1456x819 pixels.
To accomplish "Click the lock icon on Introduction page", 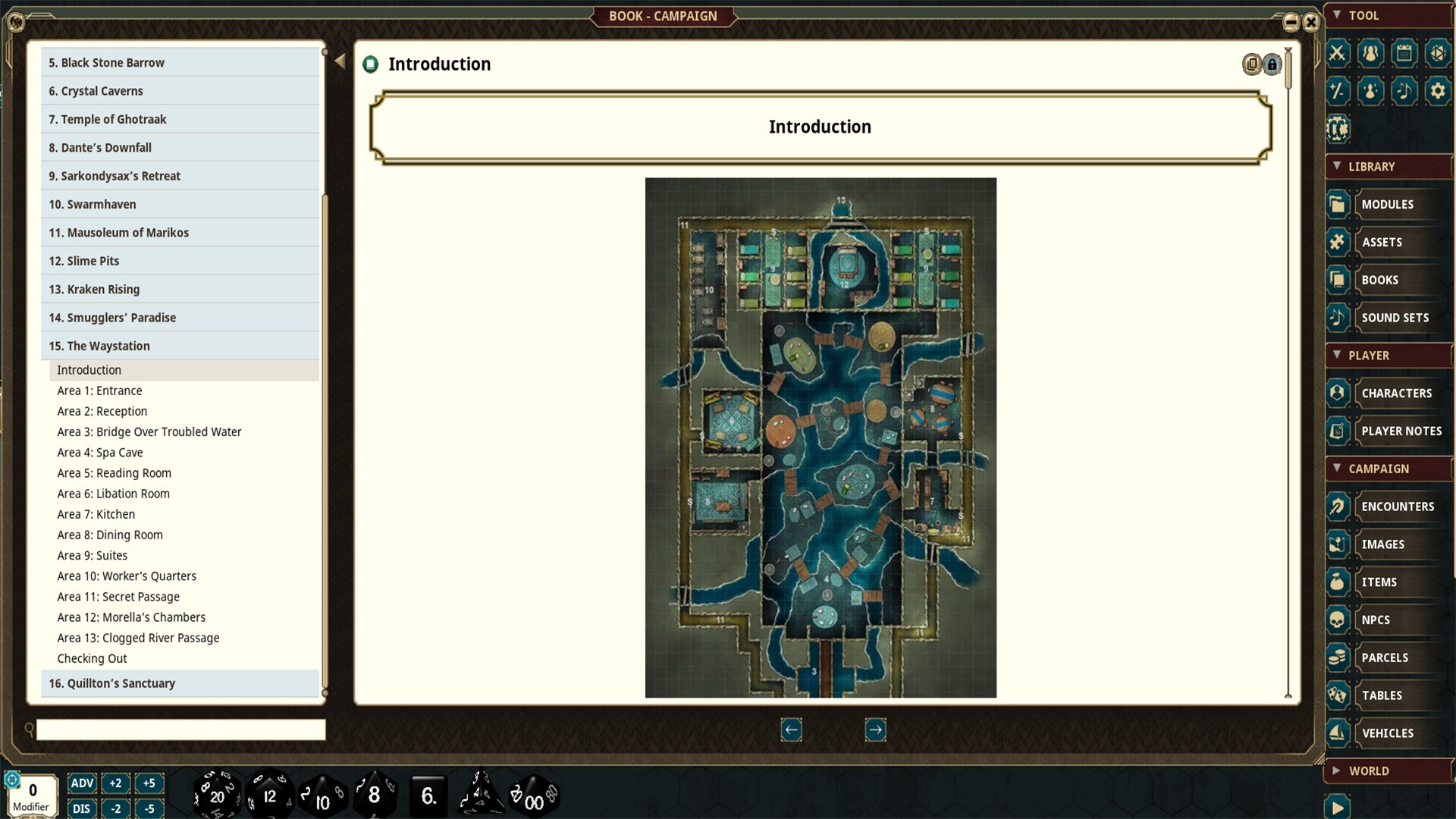I will 1272,64.
